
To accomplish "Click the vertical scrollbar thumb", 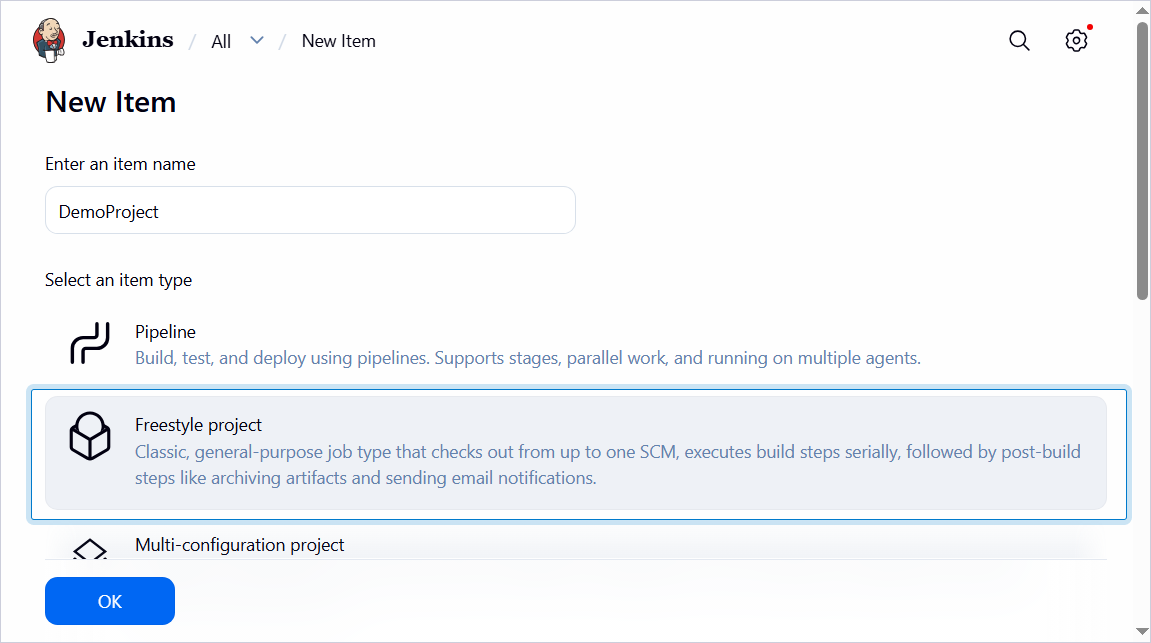I will pos(1142,160).
